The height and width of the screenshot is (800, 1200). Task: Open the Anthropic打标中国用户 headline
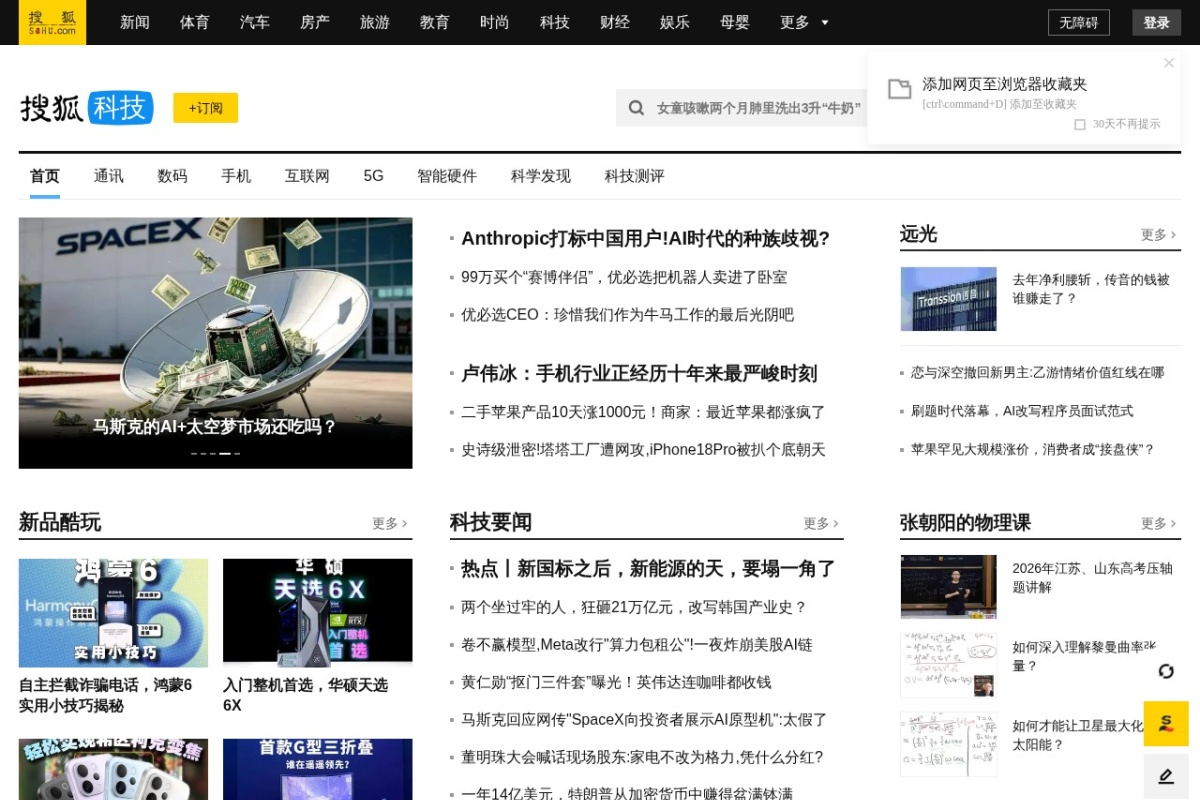pyautogui.click(x=646, y=238)
